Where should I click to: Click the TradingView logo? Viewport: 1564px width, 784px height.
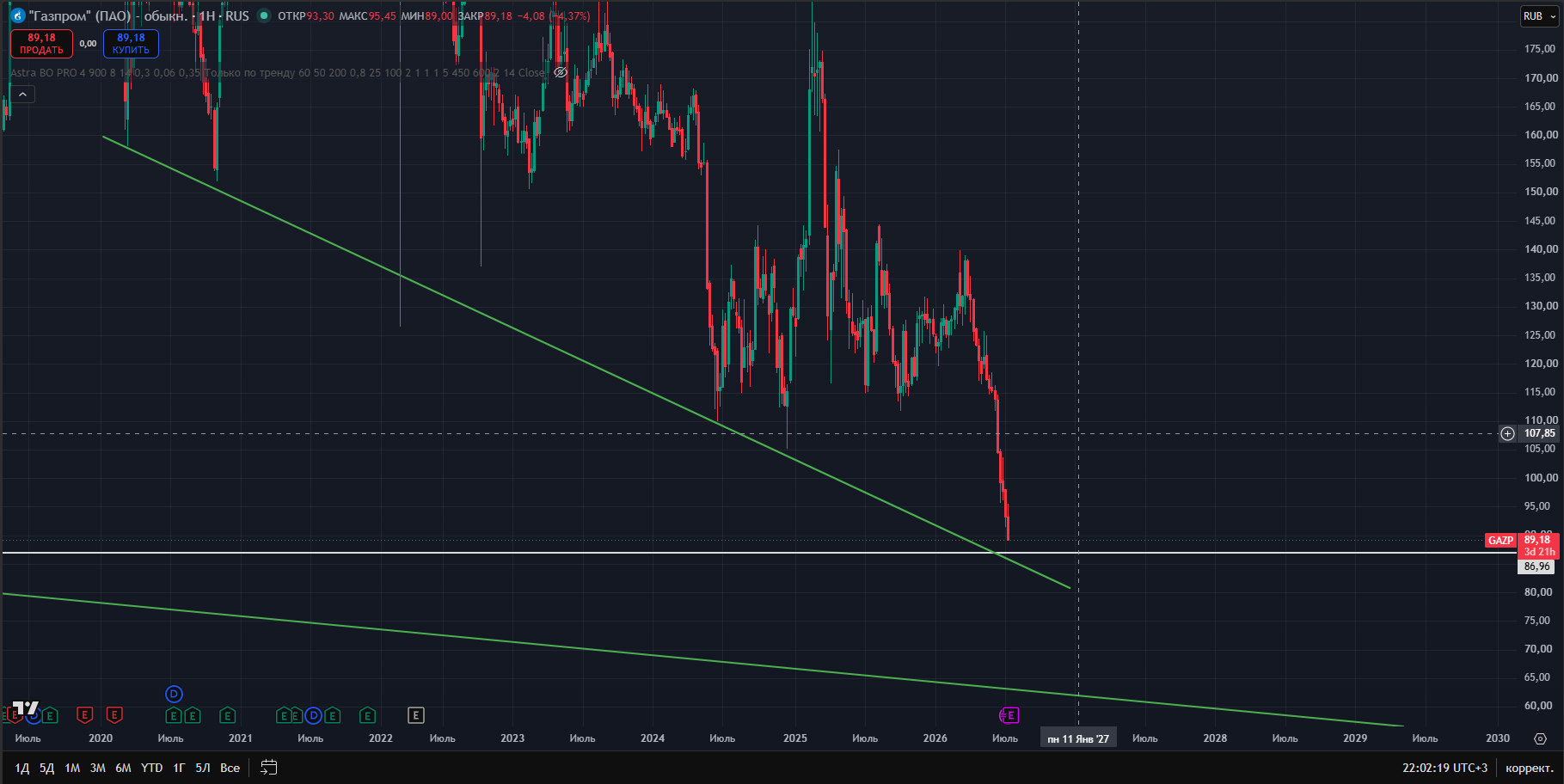pos(26,709)
